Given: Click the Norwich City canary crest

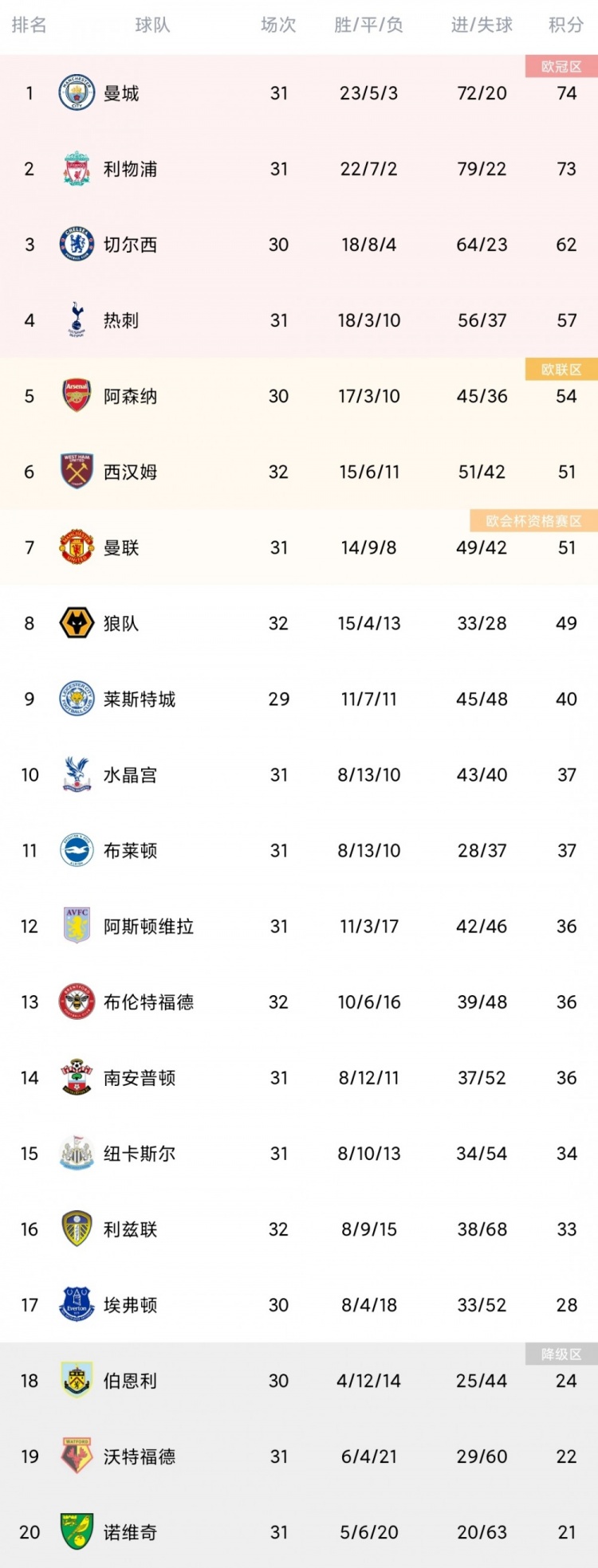Looking at the screenshot, I should click(77, 1532).
